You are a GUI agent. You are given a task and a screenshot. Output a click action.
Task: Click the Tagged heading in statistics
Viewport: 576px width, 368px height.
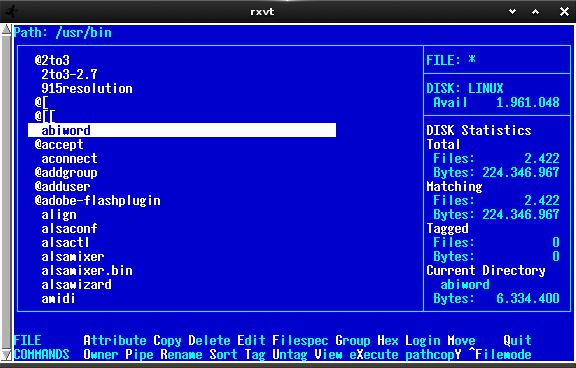(x=447, y=228)
